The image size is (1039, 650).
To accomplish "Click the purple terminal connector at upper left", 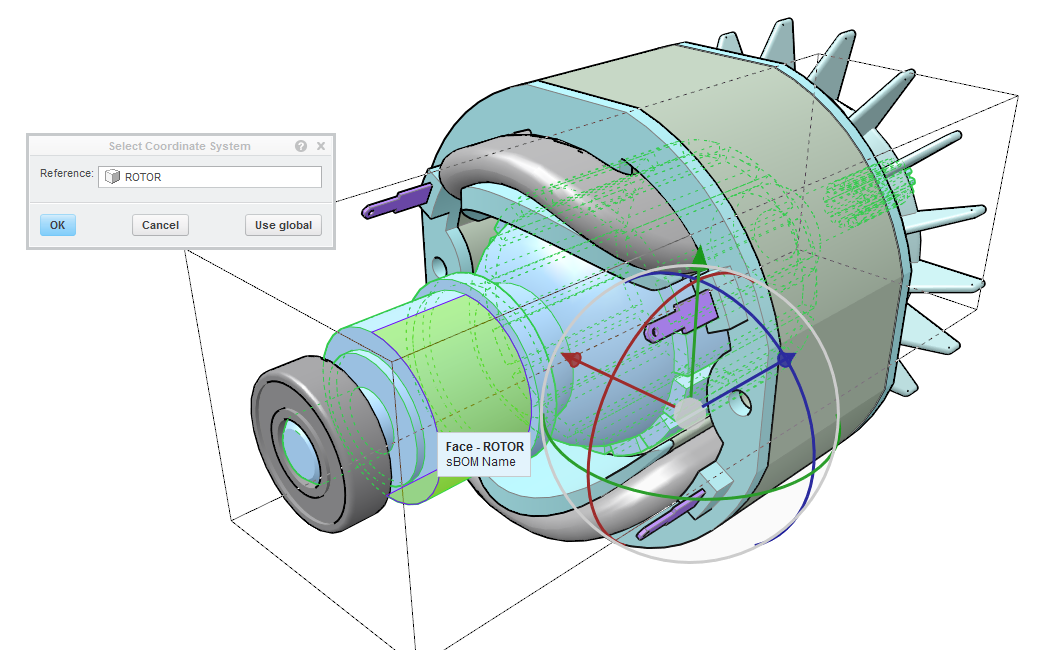I will (x=398, y=201).
